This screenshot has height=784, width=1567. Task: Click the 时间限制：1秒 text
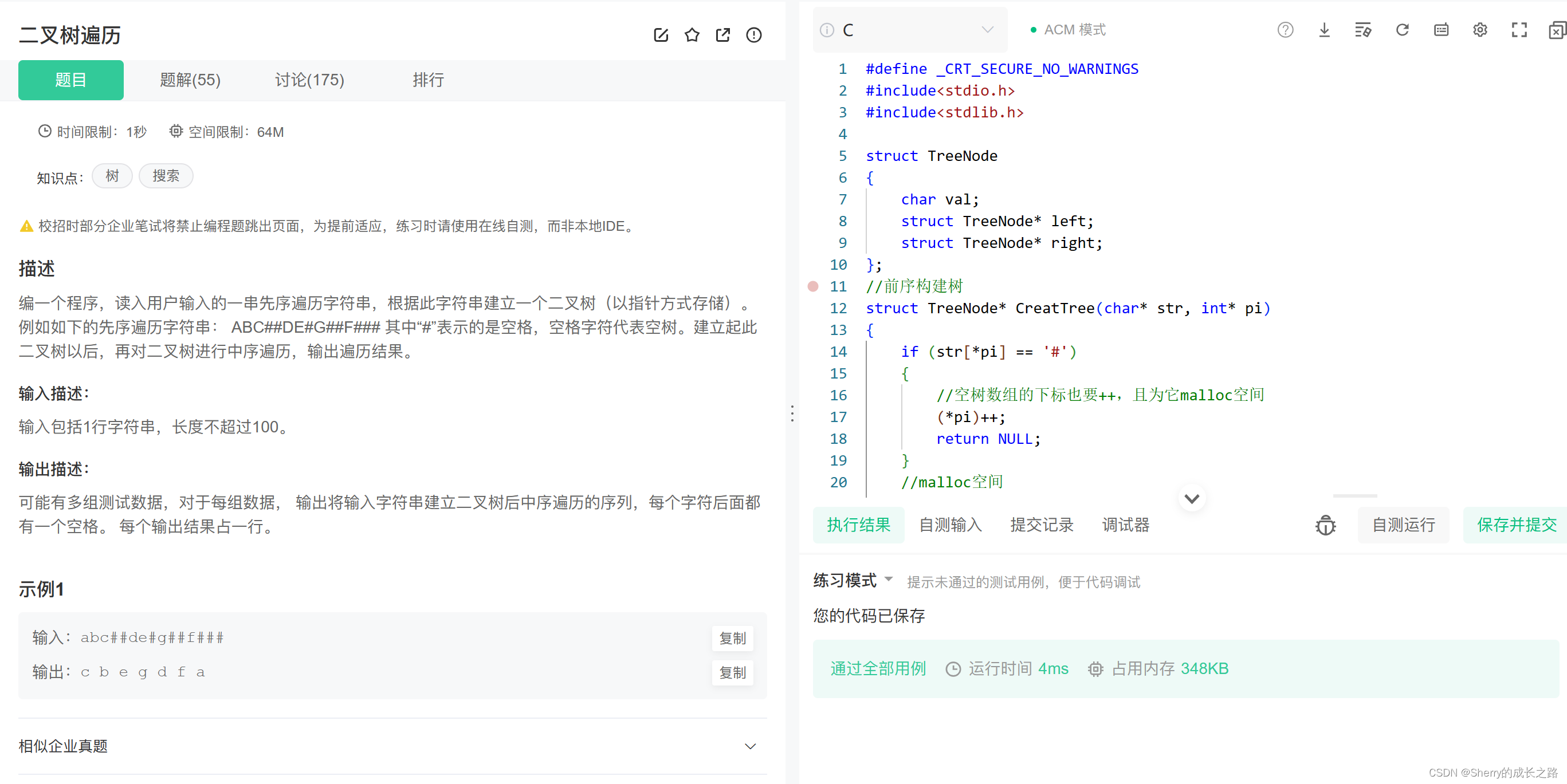pyautogui.click(x=92, y=132)
